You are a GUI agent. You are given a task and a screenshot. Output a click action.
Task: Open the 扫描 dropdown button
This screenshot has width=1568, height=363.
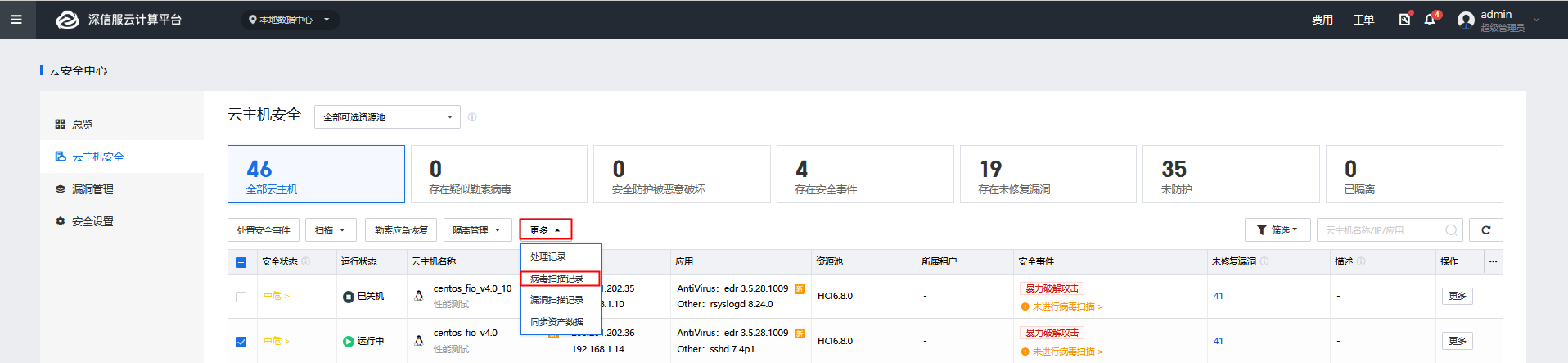tap(331, 230)
